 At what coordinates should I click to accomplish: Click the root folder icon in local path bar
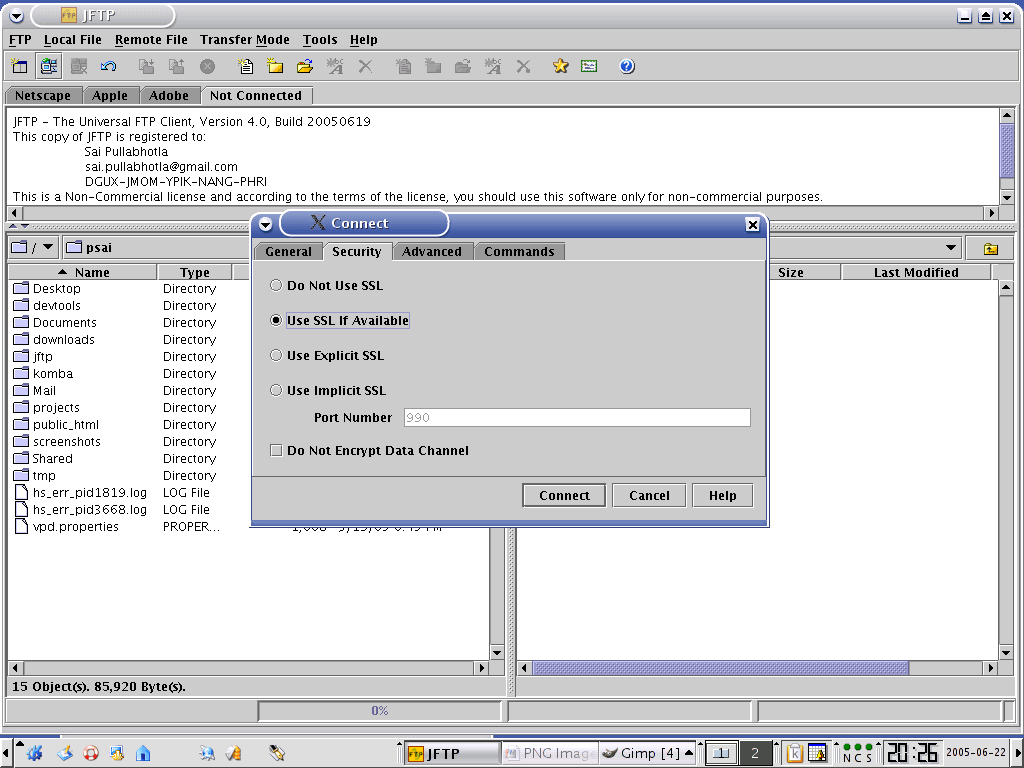tap(20, 248)
